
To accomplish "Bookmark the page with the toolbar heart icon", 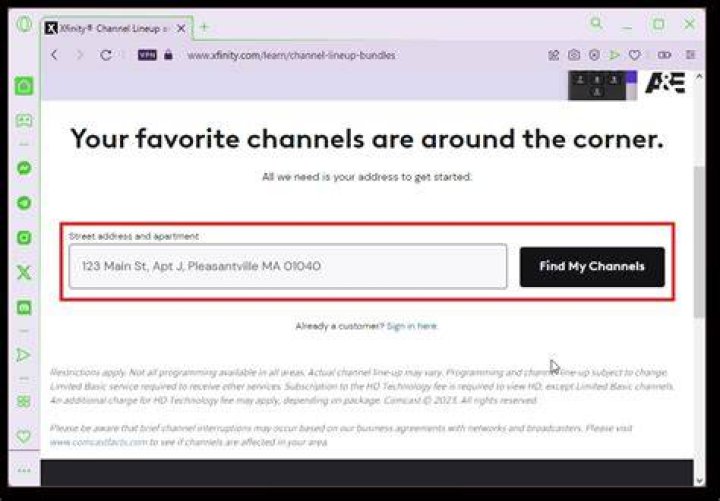I will click(635, 55).
